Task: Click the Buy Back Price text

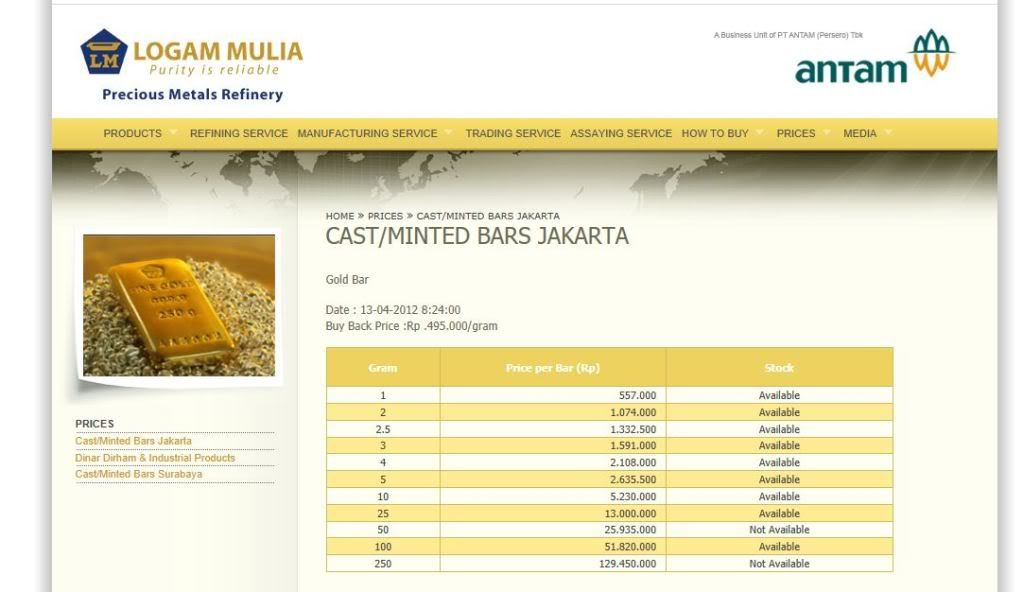Action: [411, 326]
